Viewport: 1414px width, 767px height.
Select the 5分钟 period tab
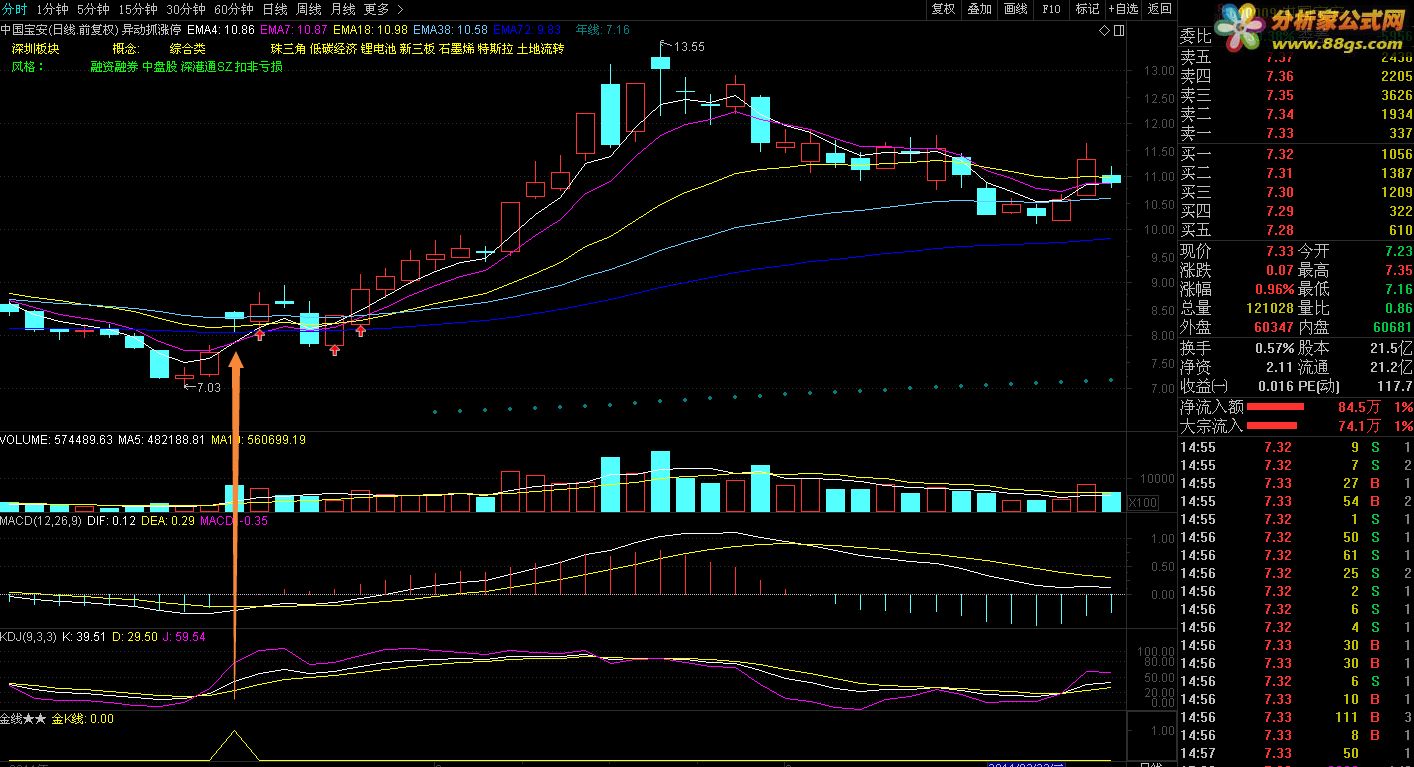coord(93,9)
